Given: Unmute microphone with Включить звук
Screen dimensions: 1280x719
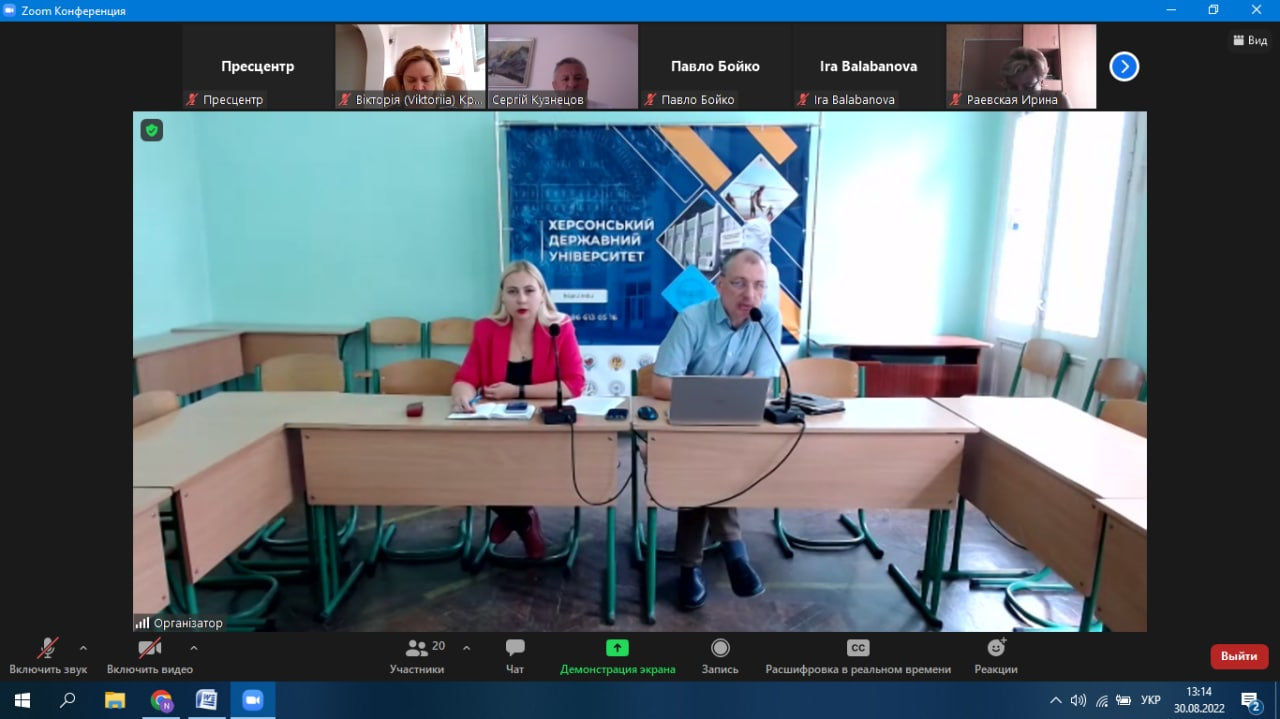Looking at the screenshot, I should coord(48,655).
